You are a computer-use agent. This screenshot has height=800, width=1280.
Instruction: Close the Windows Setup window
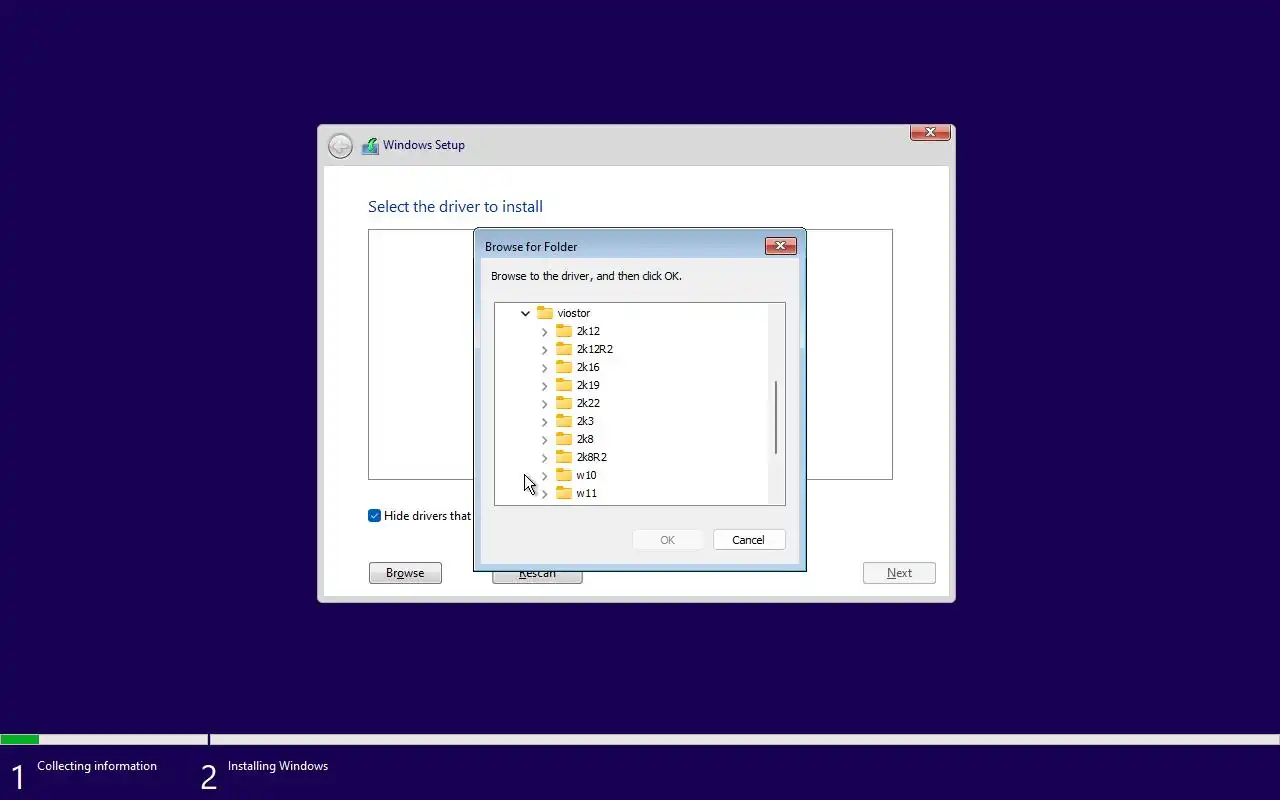[930, 132]
